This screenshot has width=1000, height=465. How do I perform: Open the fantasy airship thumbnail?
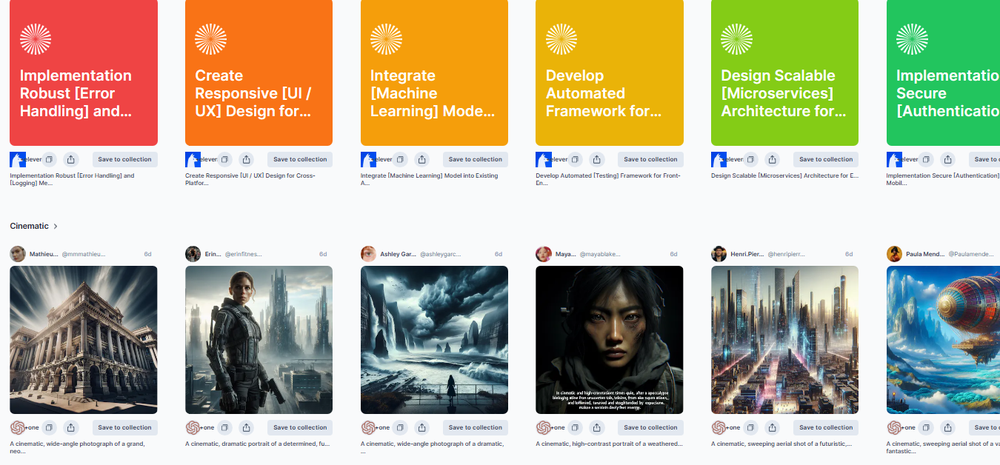[x=943, y=340]
